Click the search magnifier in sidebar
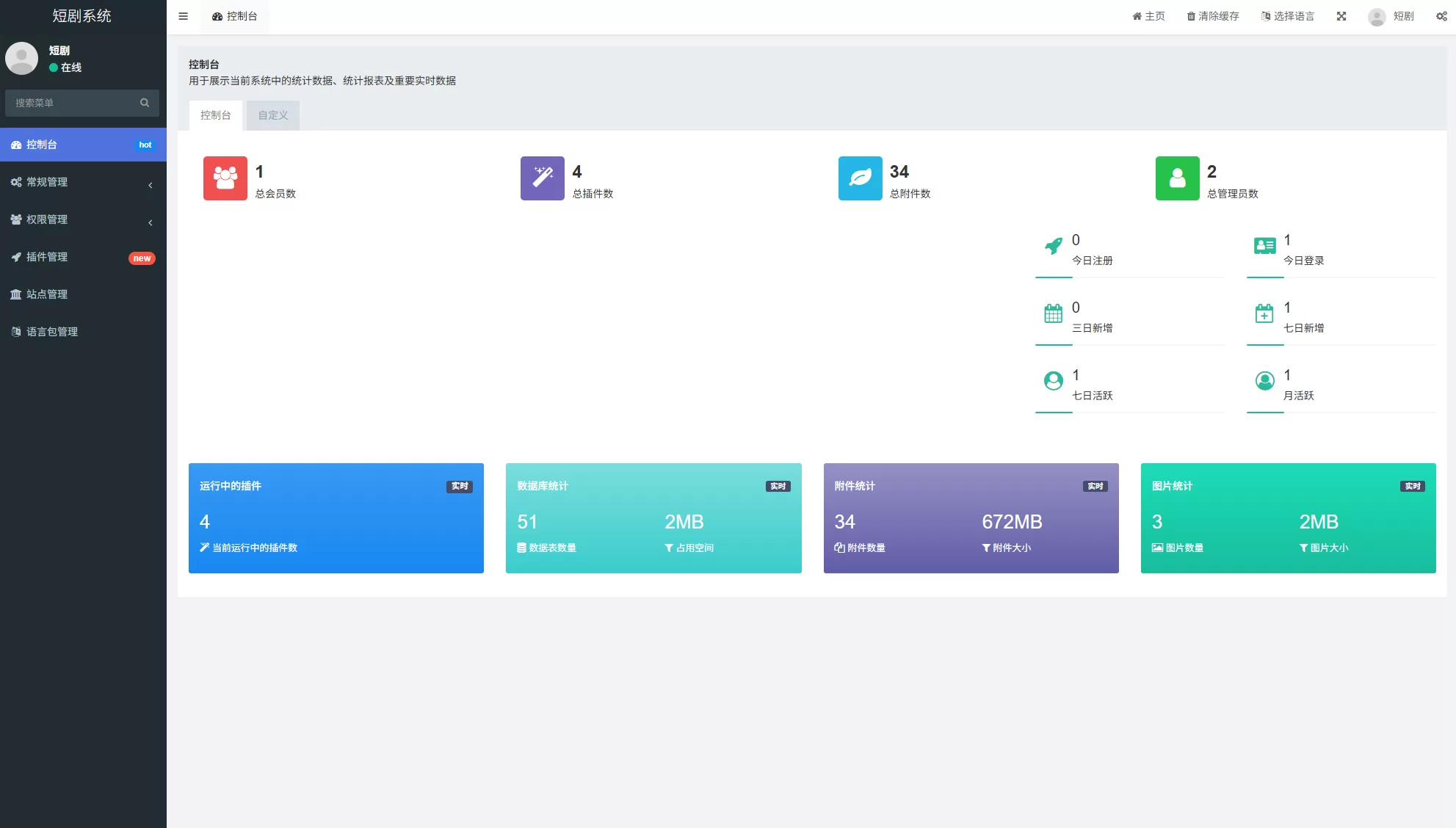 (145, 103)
